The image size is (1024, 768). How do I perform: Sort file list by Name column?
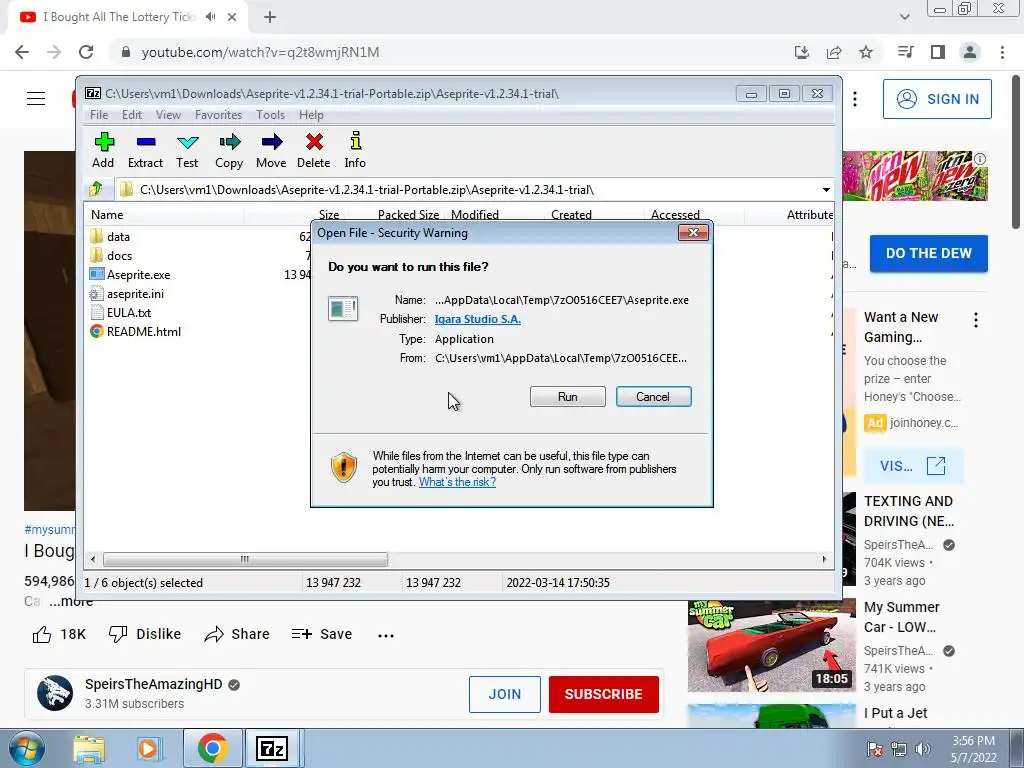coord(107,214)
